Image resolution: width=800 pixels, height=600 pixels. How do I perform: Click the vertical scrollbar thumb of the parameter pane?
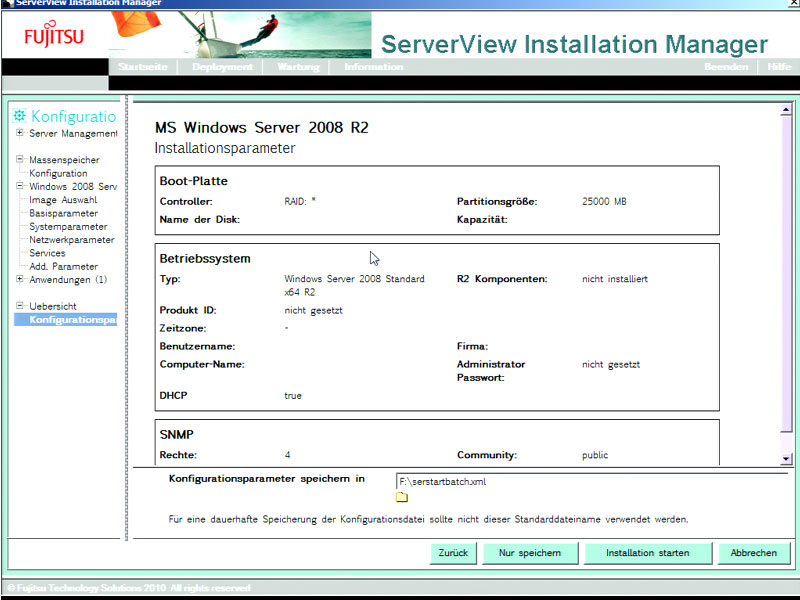[786, 274]
